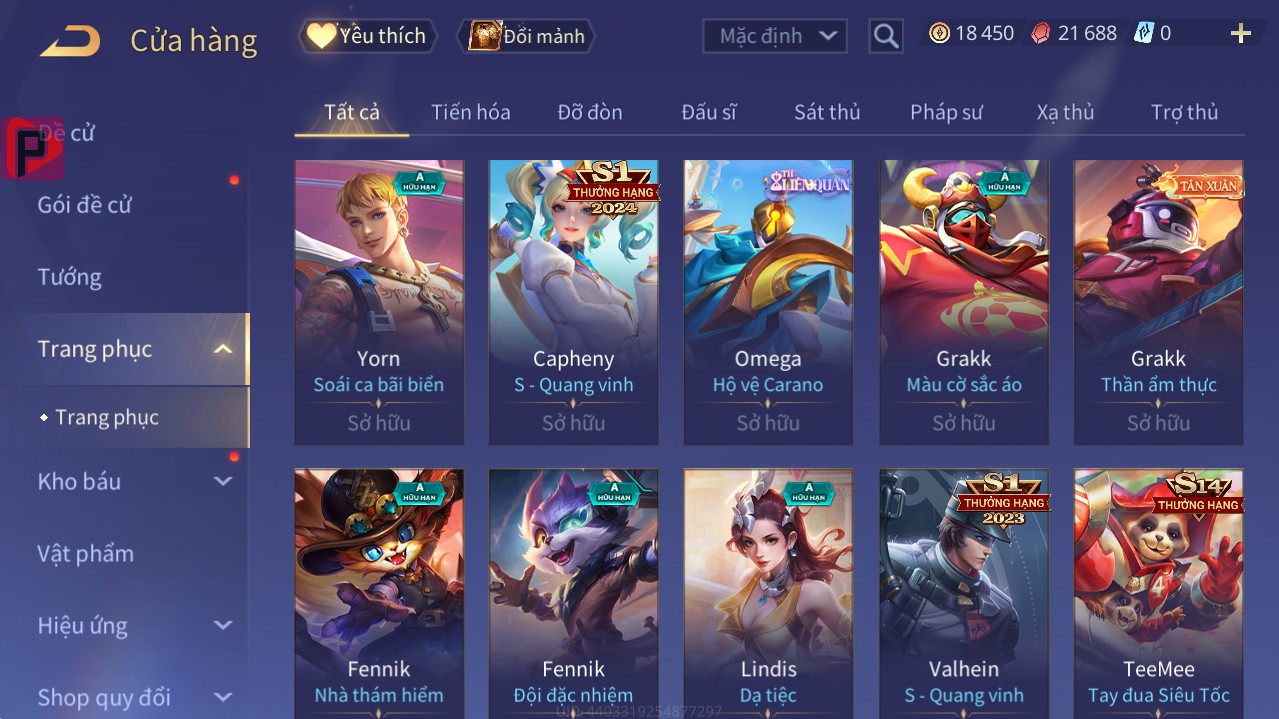The height and width of the screenshot is (719, 1279).
Task: Select the Tiến hóa tab
Action: pos(471,112)
